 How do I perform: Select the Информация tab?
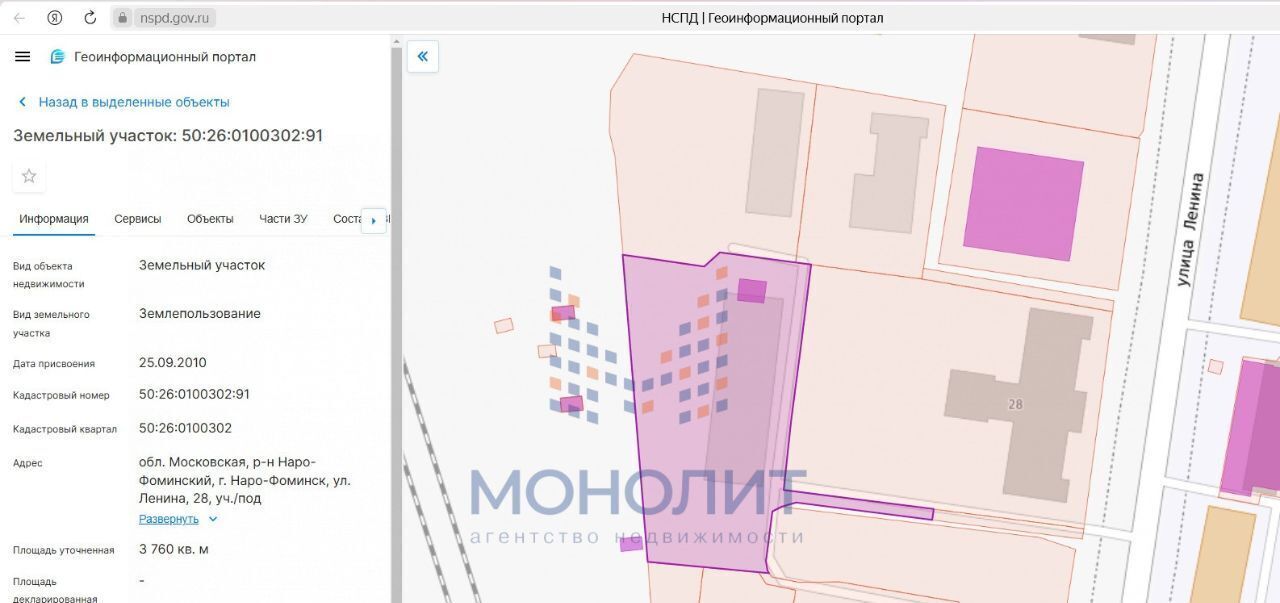[x=54, y=219]
